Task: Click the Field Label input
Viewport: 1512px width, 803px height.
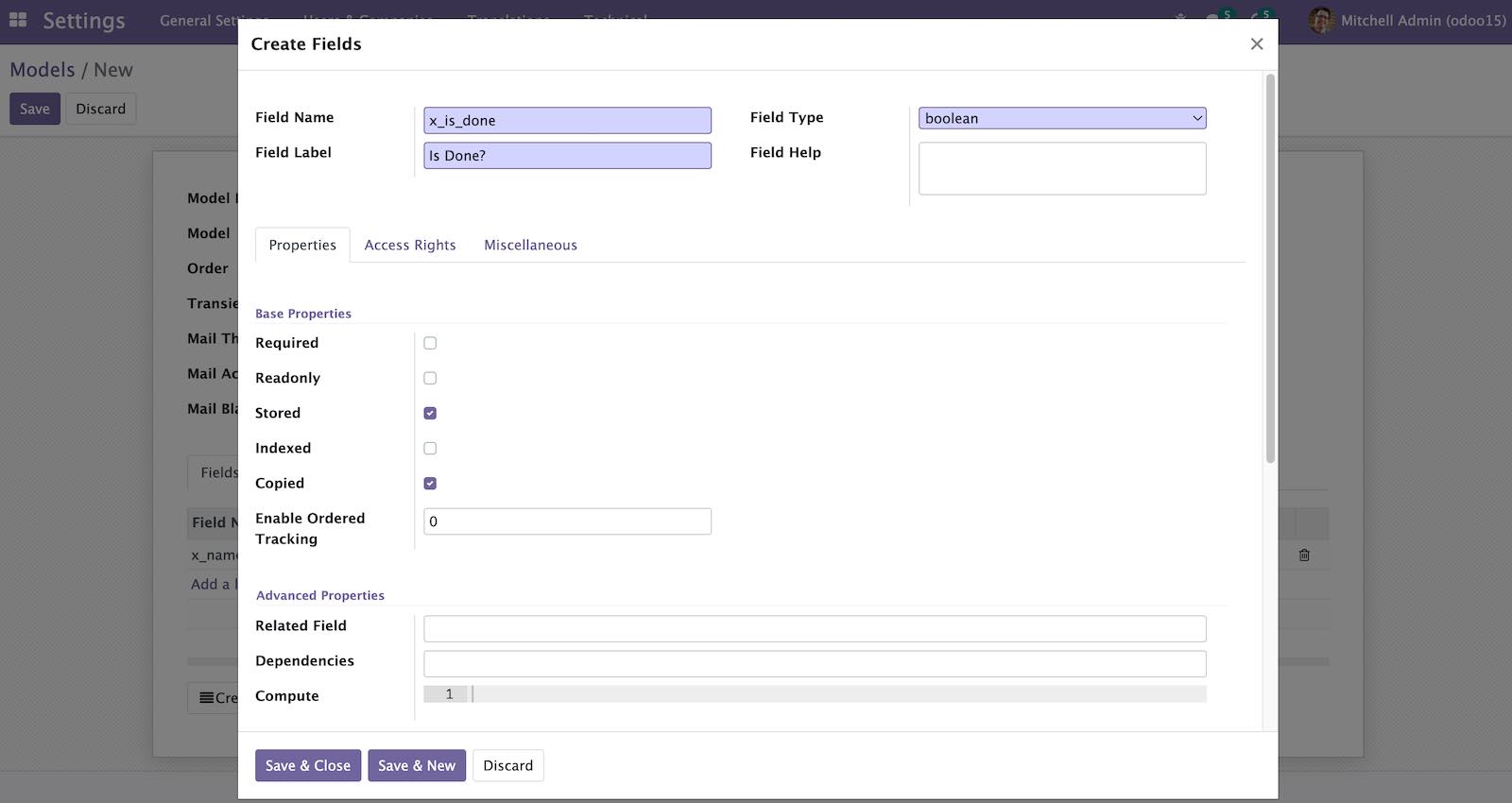Action: tap(567, 155)
